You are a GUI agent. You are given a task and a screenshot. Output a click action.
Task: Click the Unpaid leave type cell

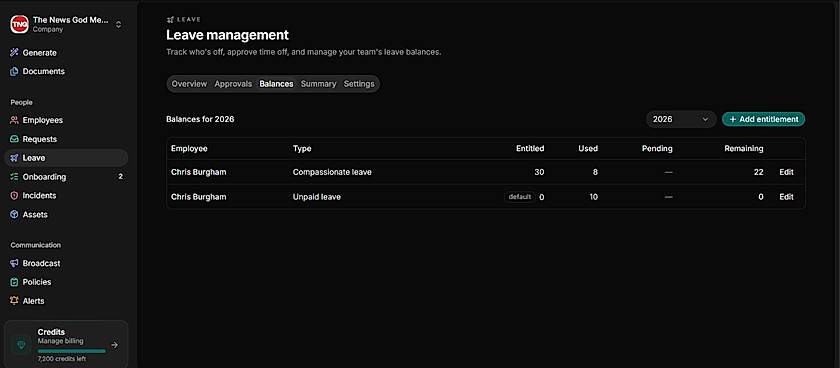tap(317, 197)
